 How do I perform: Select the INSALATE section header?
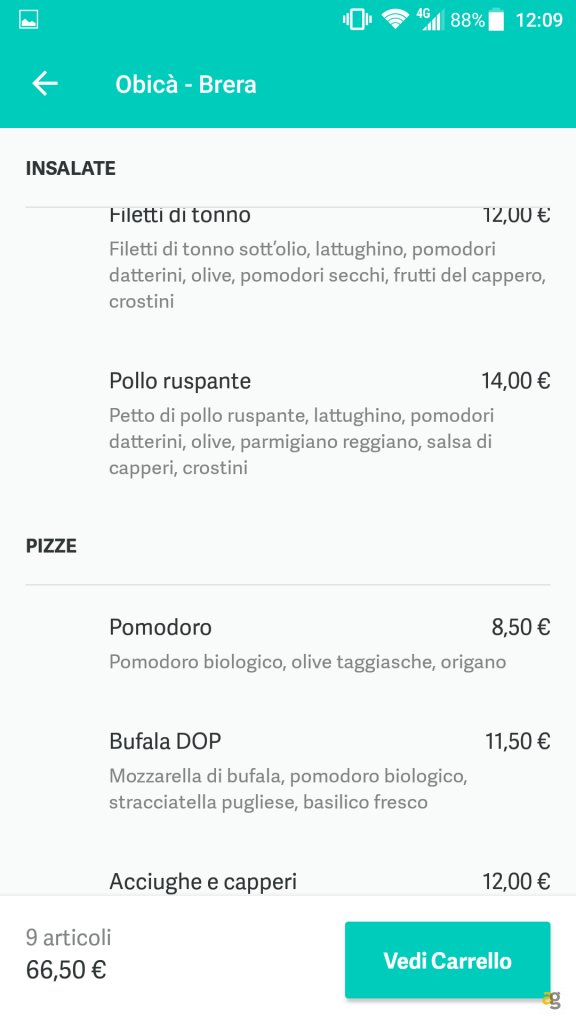pyautogui.click(x=70, y=168)
